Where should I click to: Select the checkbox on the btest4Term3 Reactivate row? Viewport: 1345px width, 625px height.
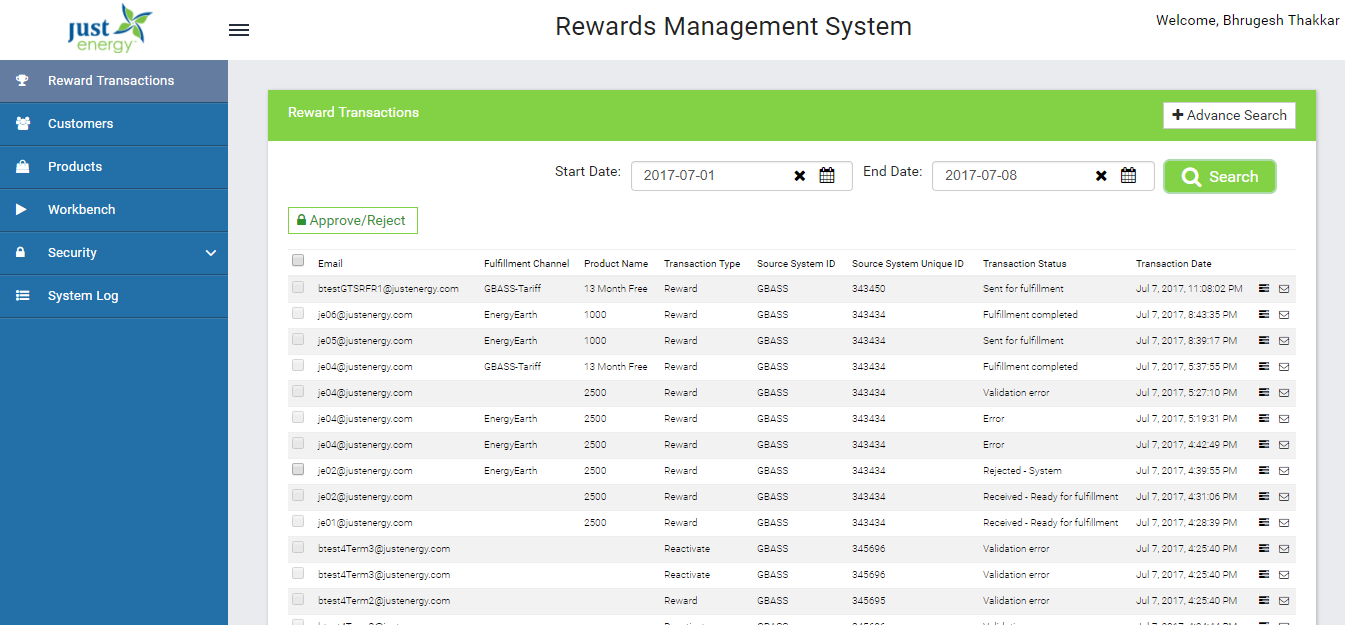pyautogui.click(x=298, y=548)
